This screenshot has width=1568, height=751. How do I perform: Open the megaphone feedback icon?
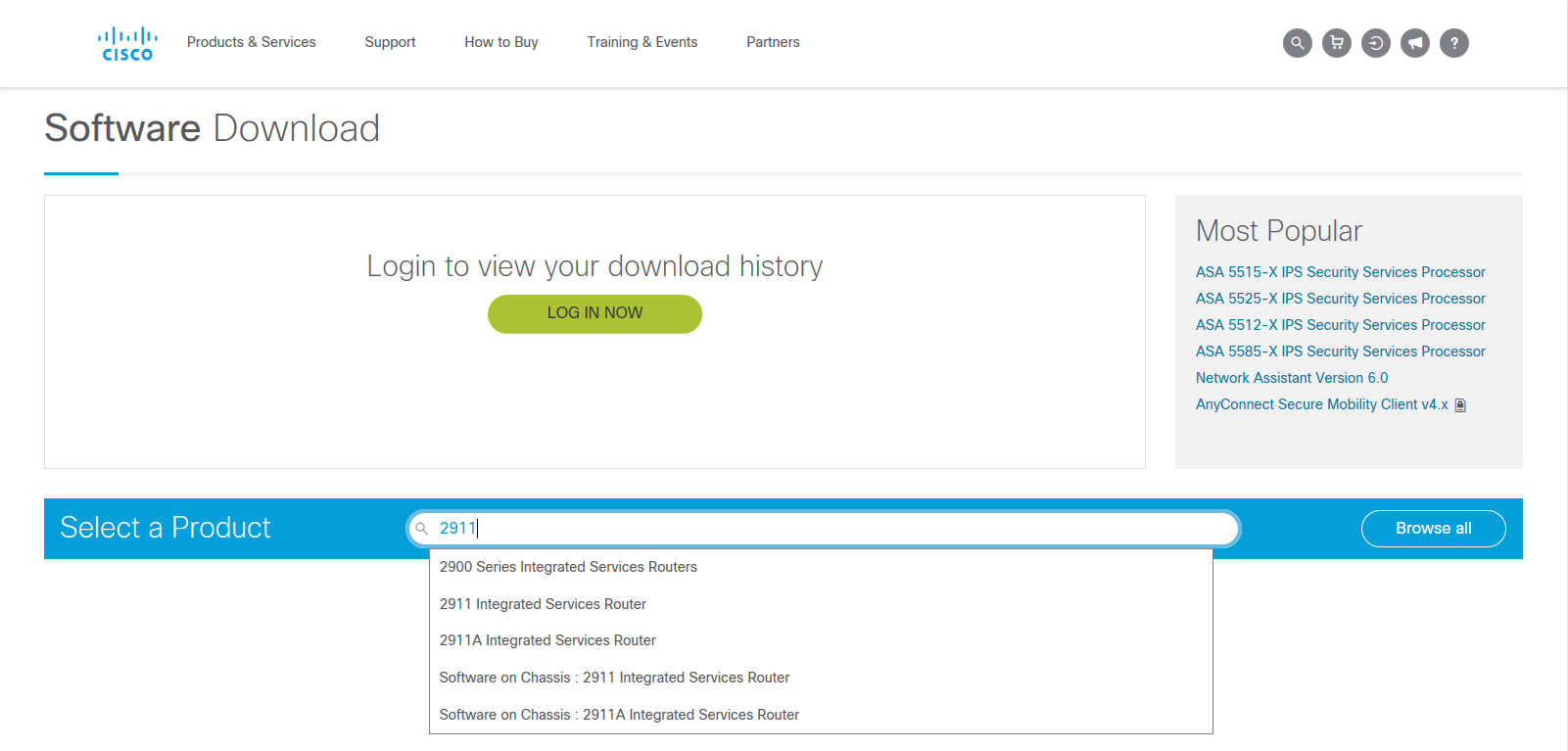coord(1414,43)
